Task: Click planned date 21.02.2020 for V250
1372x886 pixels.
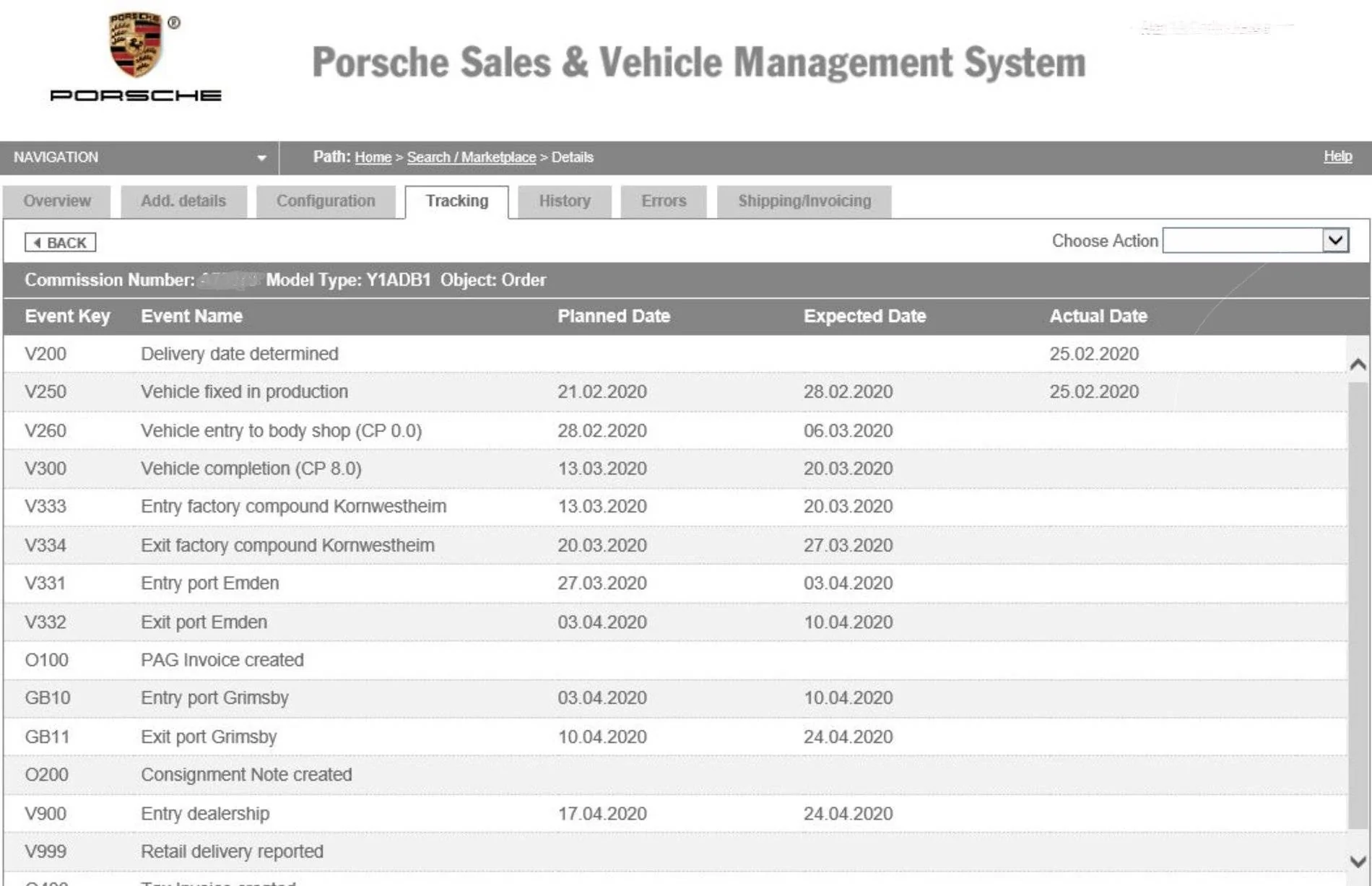Action: pos(602,392)
